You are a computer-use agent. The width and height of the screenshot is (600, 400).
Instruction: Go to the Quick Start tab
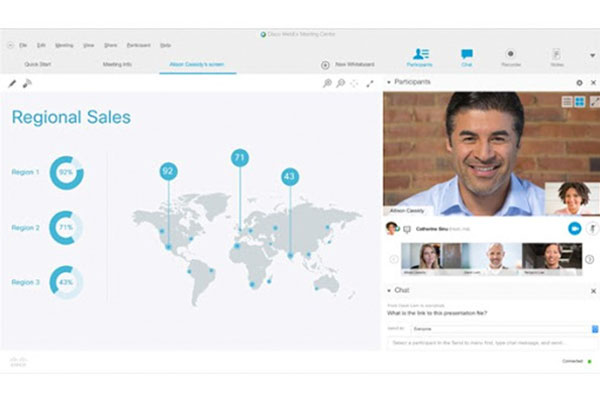pyautogui.click(x=38, y=64)
